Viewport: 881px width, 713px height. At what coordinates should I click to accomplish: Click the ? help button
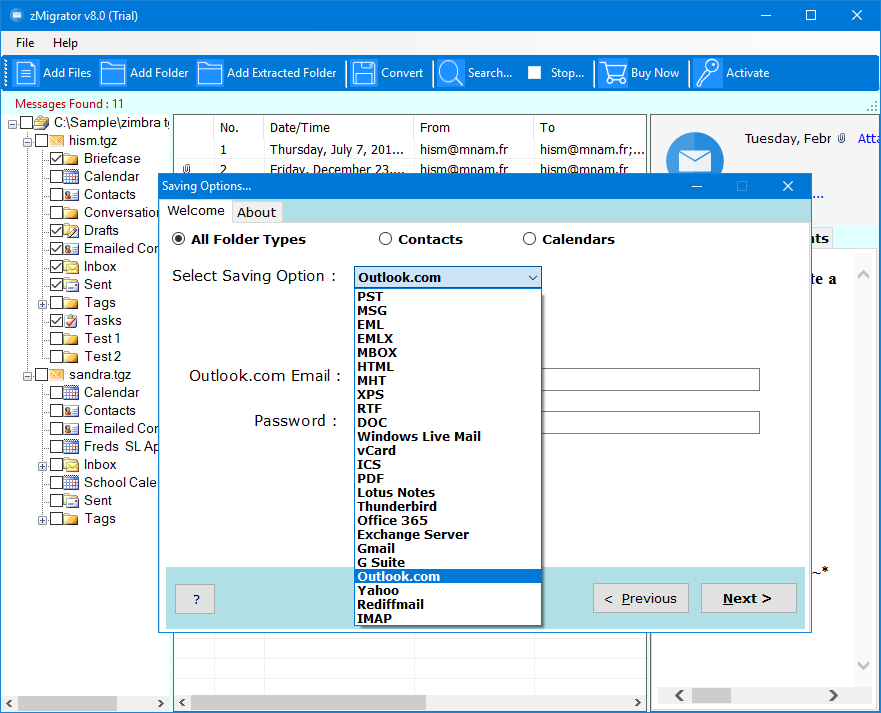tap(195, 599)
